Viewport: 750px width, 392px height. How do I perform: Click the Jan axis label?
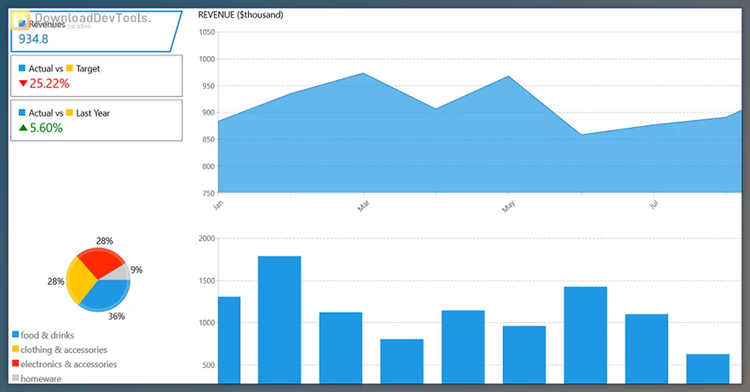click(x=218, y=205)
